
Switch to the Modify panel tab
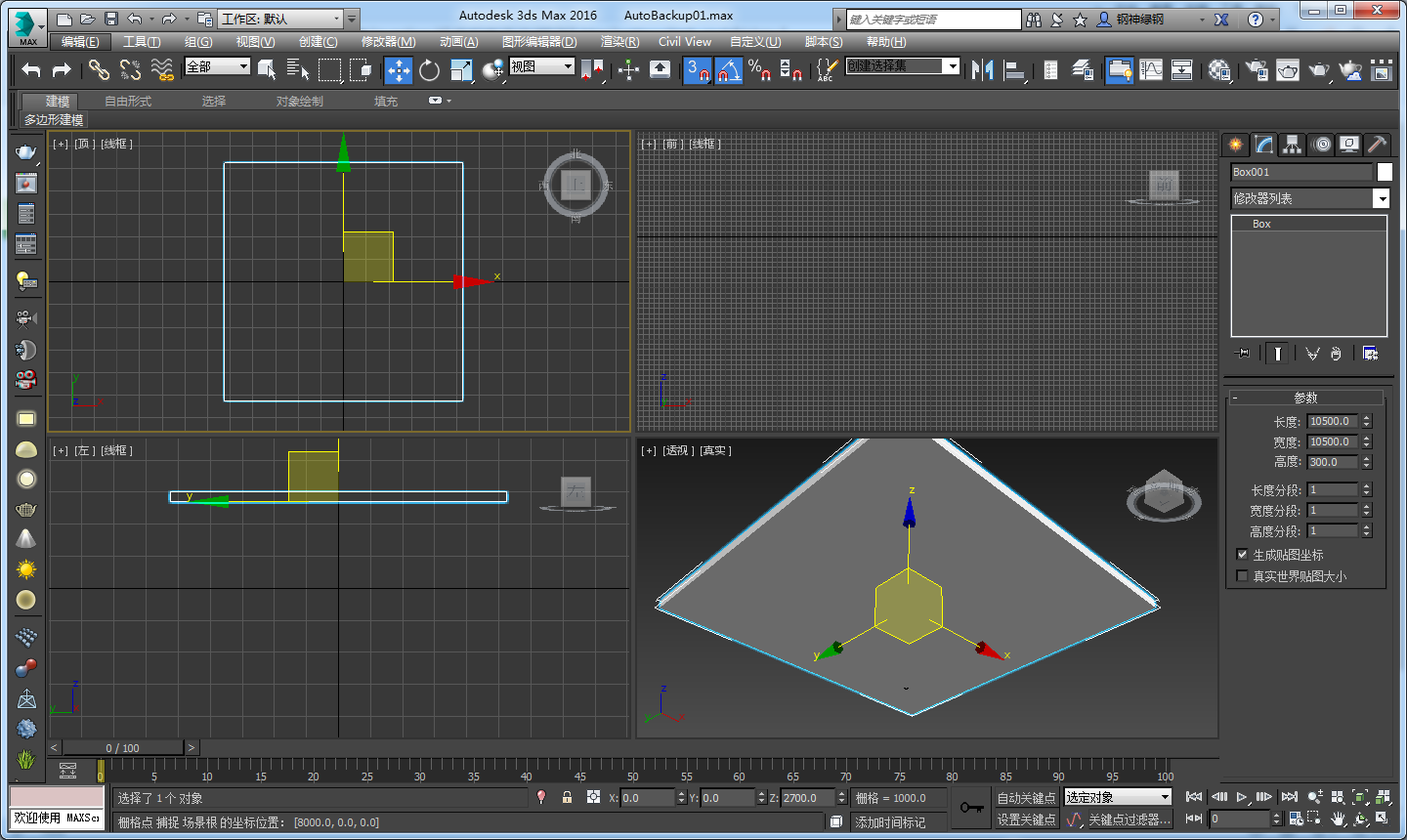[1264, 145]
